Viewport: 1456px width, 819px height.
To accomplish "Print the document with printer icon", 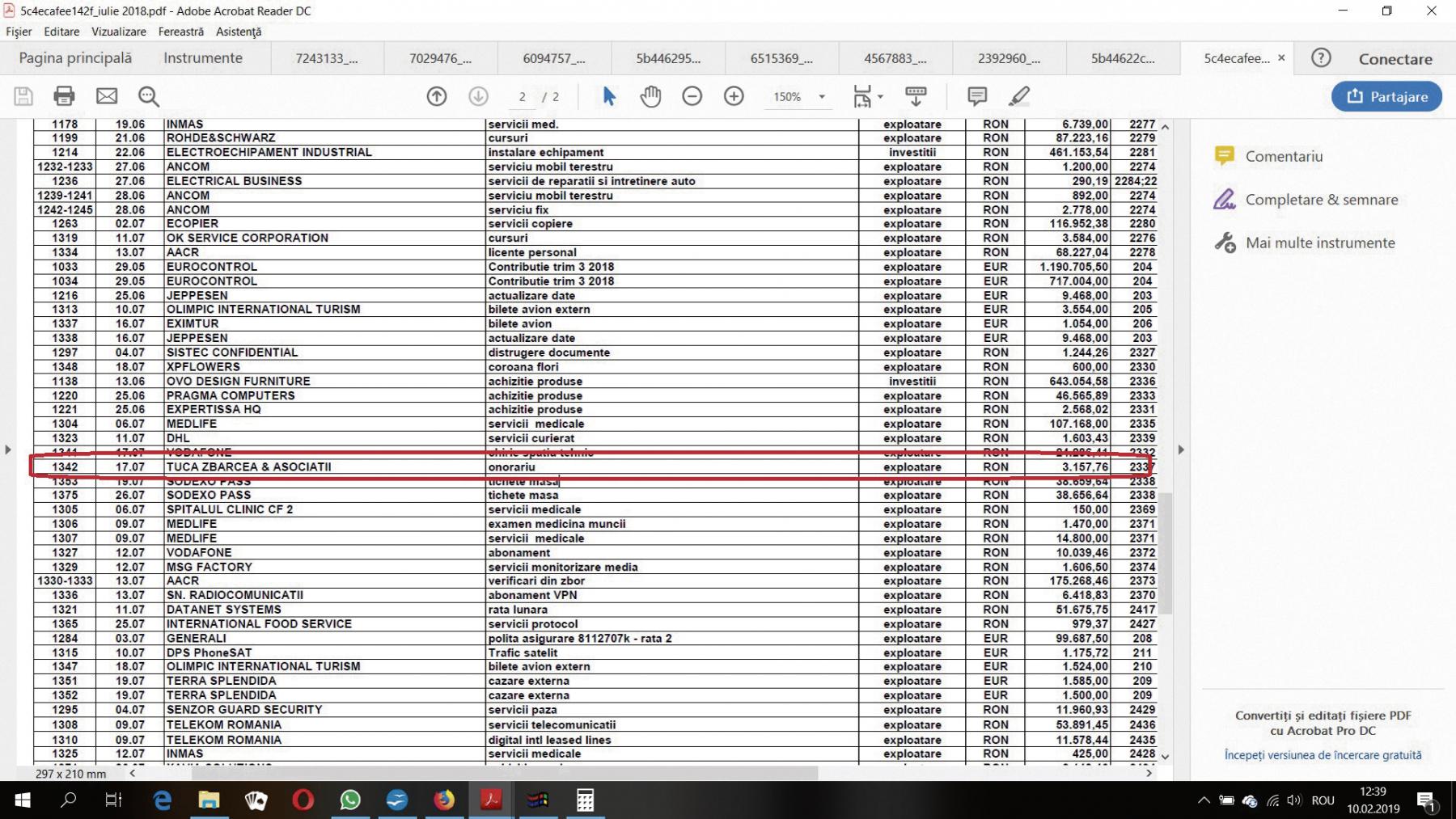I will pyautogui.click(x=64, y=96).
